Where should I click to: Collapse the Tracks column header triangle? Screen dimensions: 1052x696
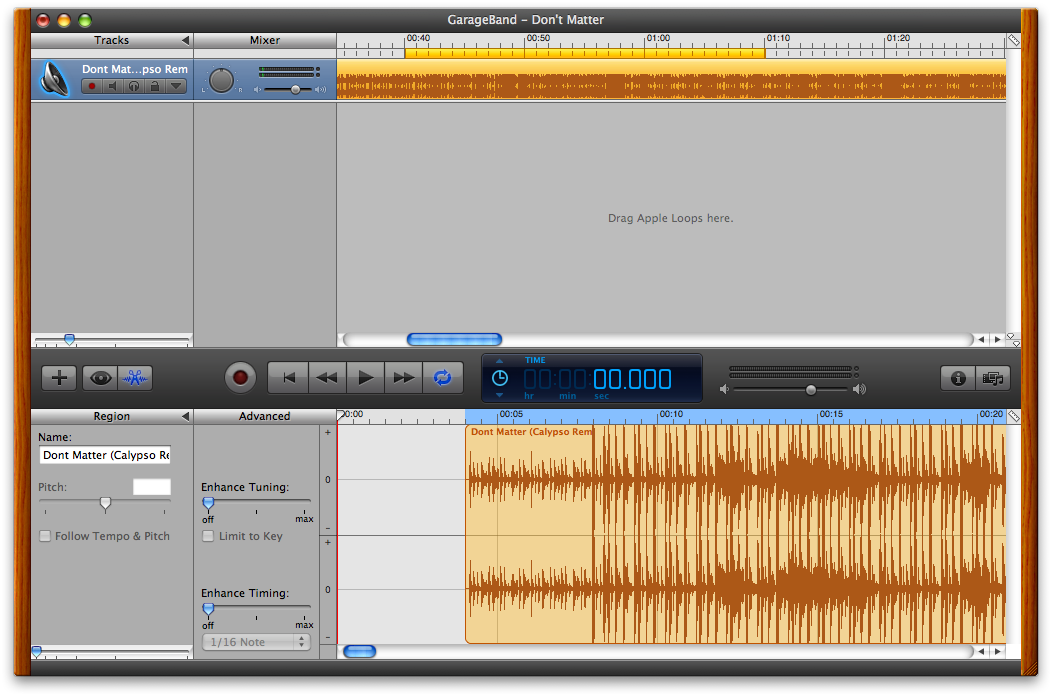[x=185, y=41]
